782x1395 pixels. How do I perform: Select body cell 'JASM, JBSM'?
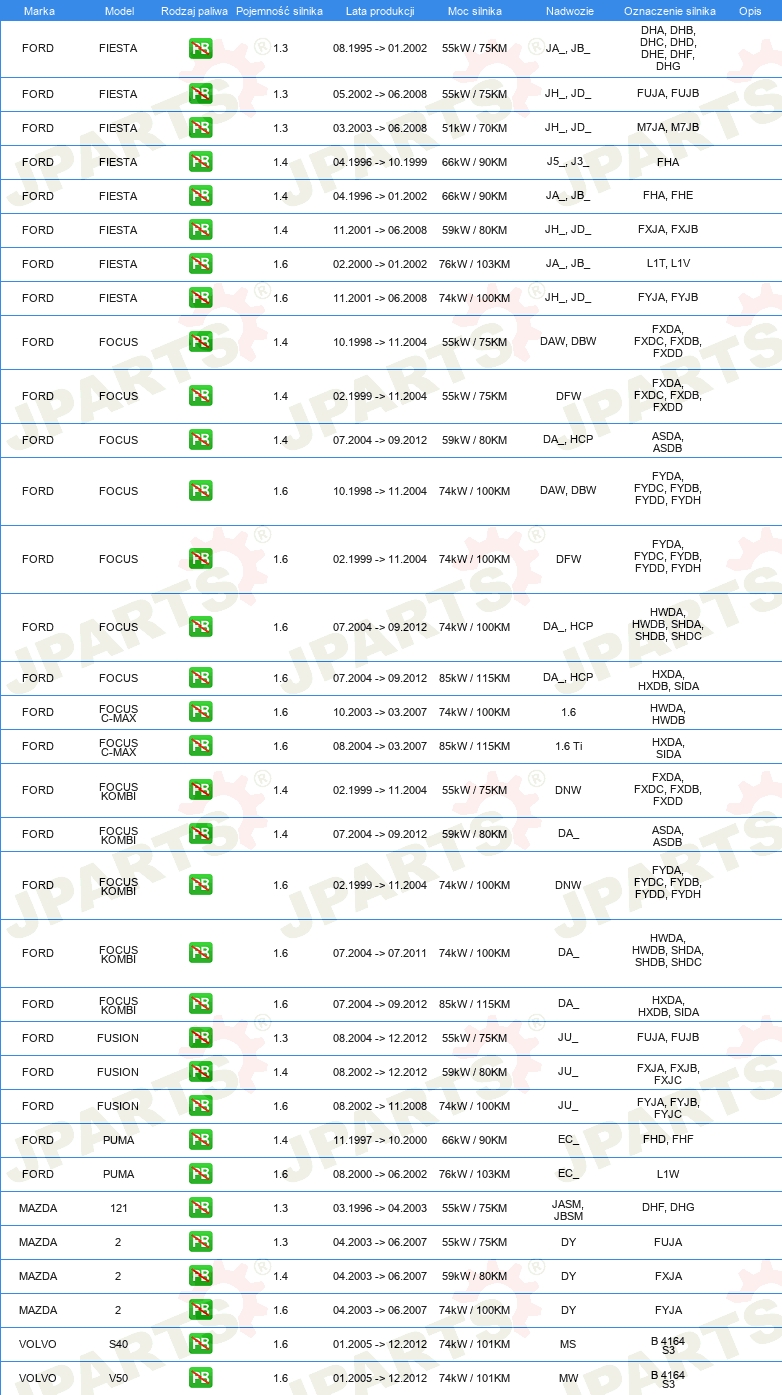click(x=568, y=1209)
